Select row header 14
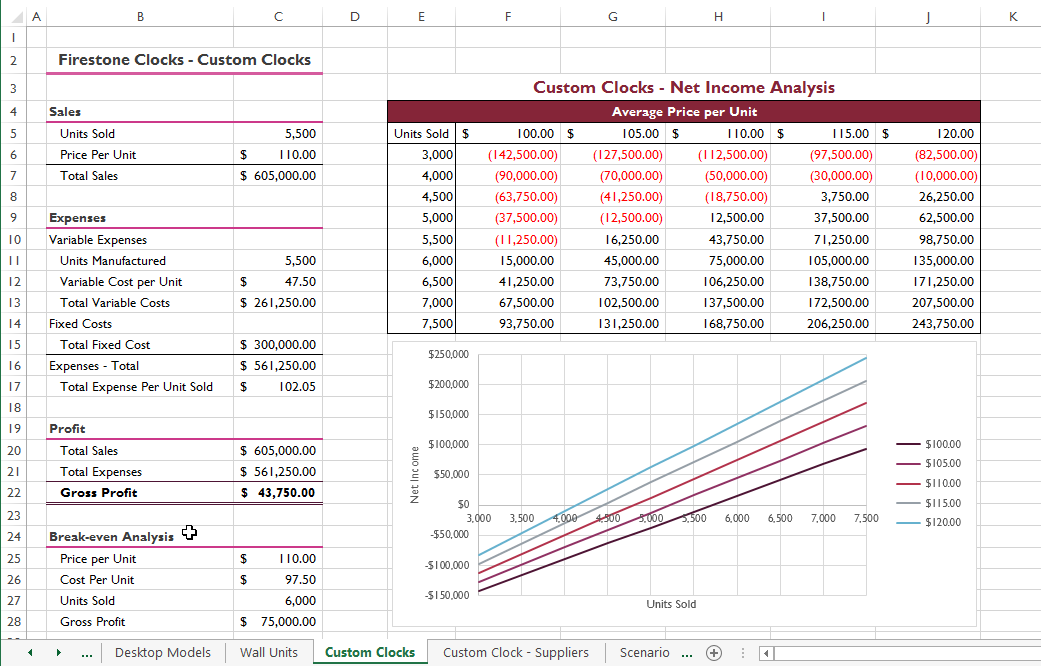 tap(14, 324)
